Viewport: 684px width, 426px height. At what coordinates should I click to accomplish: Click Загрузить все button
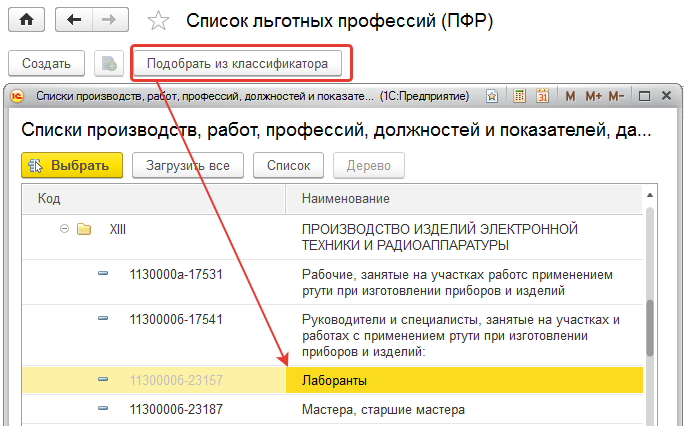click(x=188, y=165)
